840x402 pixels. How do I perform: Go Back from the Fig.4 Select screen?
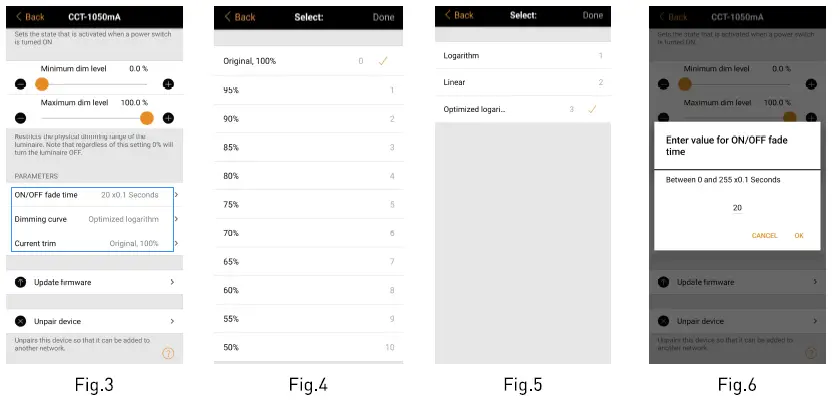239,17
